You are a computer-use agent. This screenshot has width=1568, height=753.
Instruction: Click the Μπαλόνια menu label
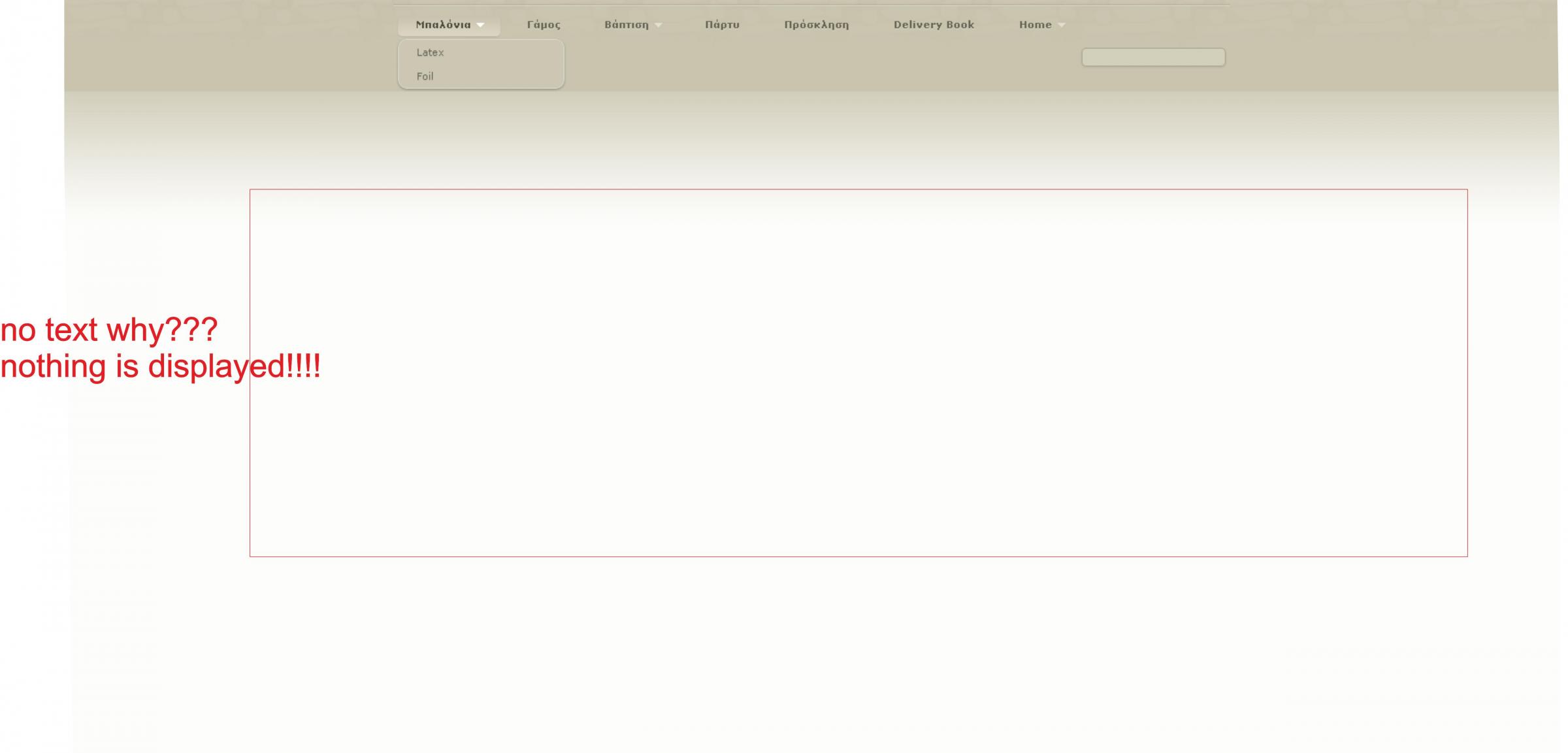click(443, 25)
